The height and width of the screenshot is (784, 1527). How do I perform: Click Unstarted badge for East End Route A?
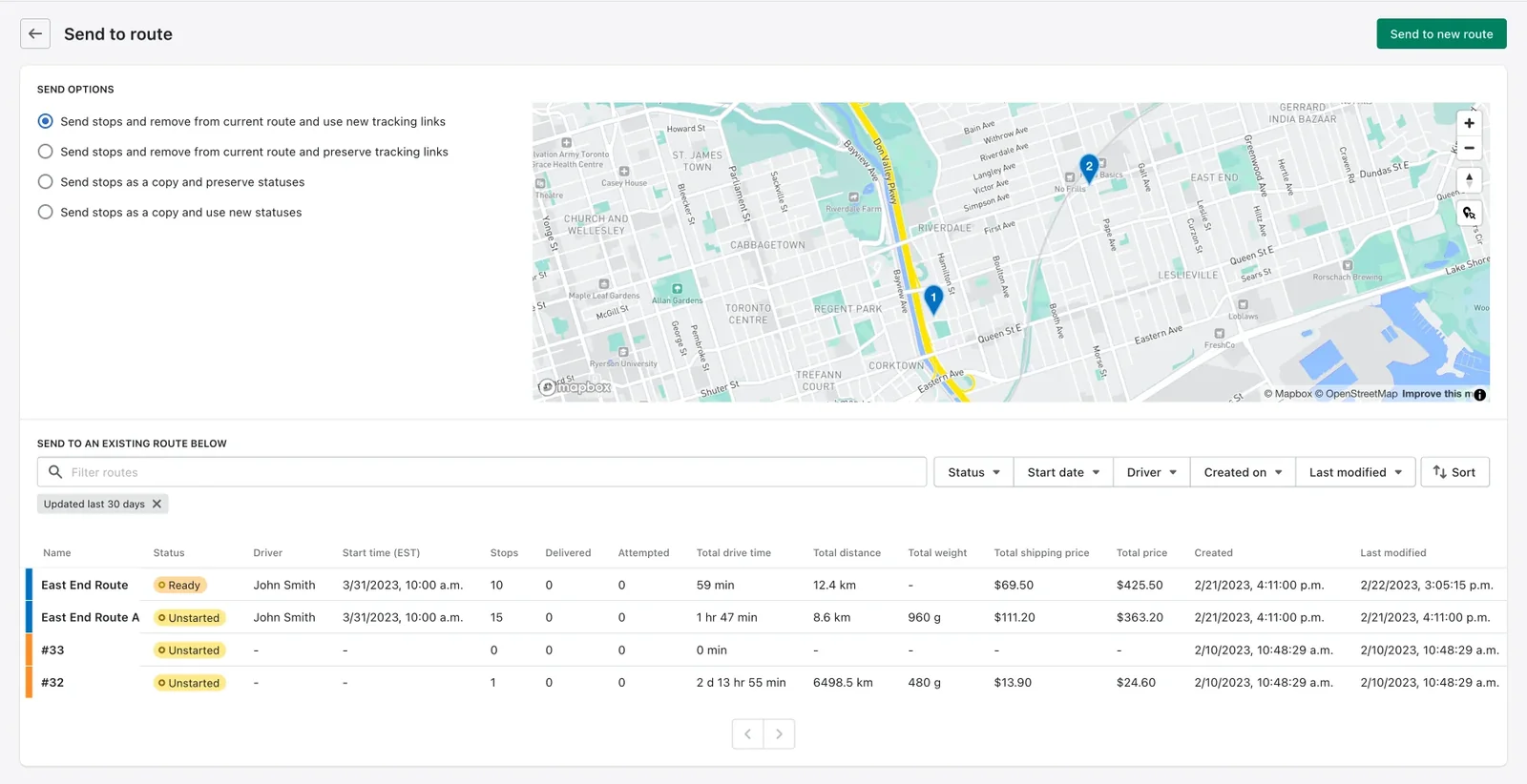[190, 618]
